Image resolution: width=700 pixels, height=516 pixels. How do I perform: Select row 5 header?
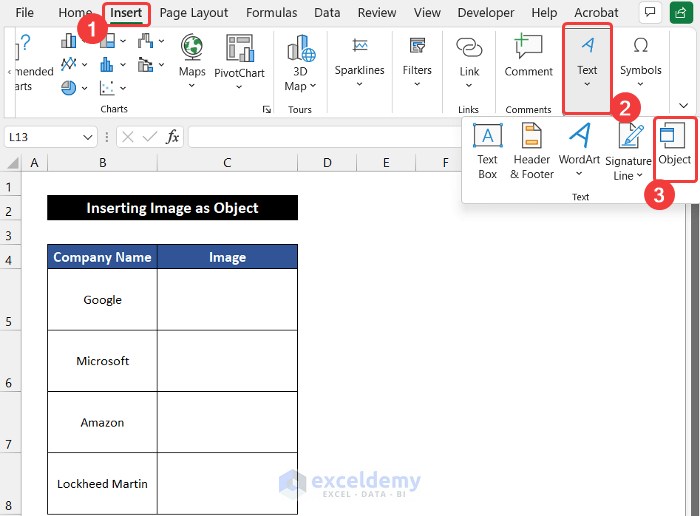coord(9,300)
